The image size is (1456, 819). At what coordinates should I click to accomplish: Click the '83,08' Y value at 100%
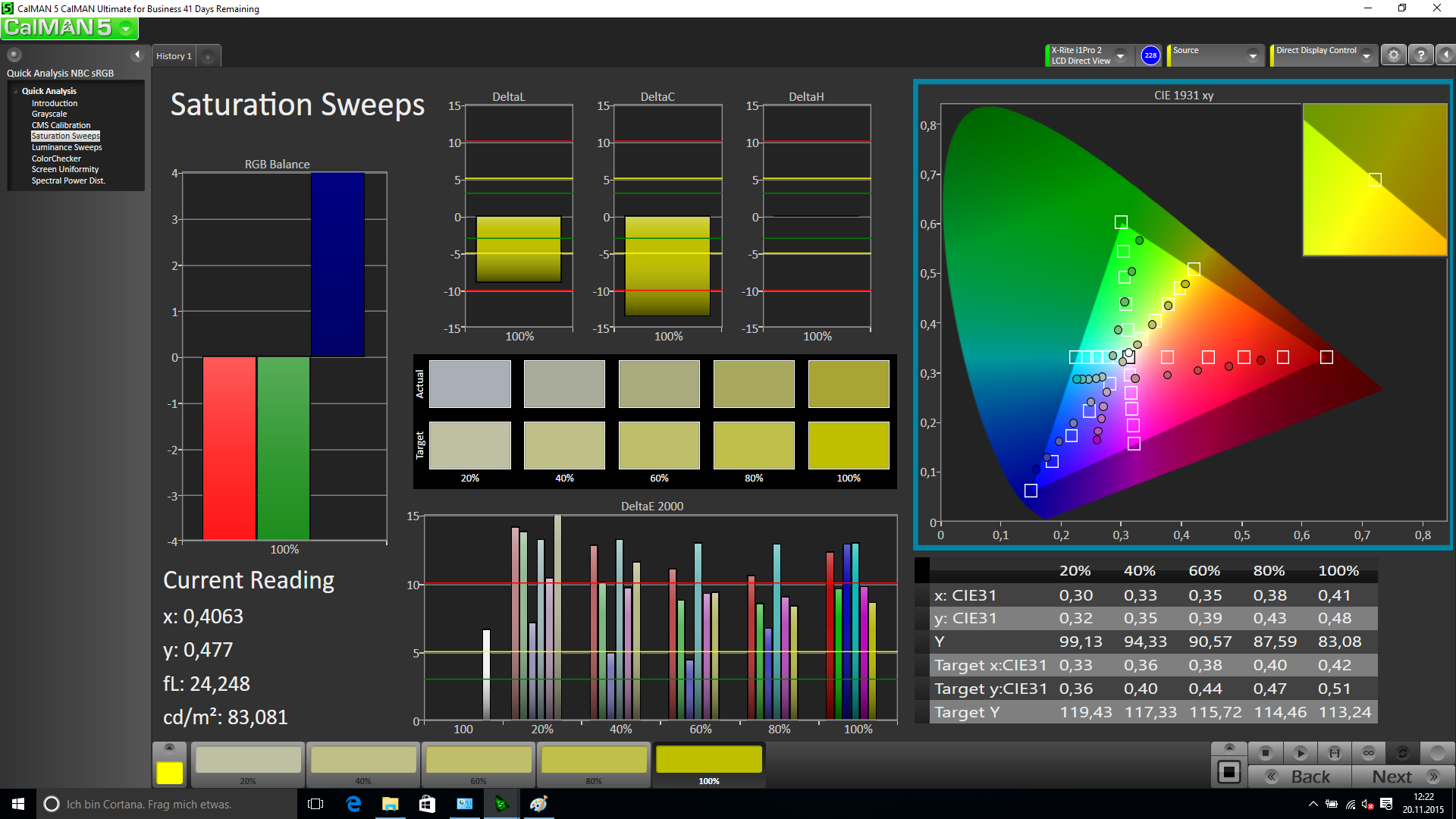pyautogui.click(x=1340, y=642)
